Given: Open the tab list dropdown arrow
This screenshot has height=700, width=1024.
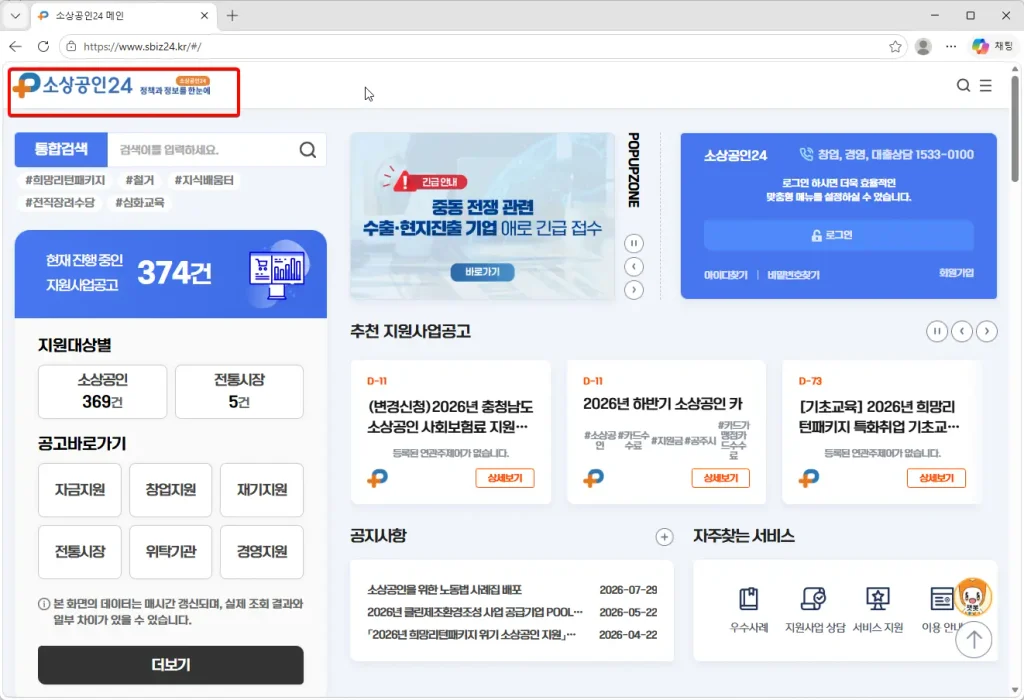Looking at the screenshot, I should point(16,16).
